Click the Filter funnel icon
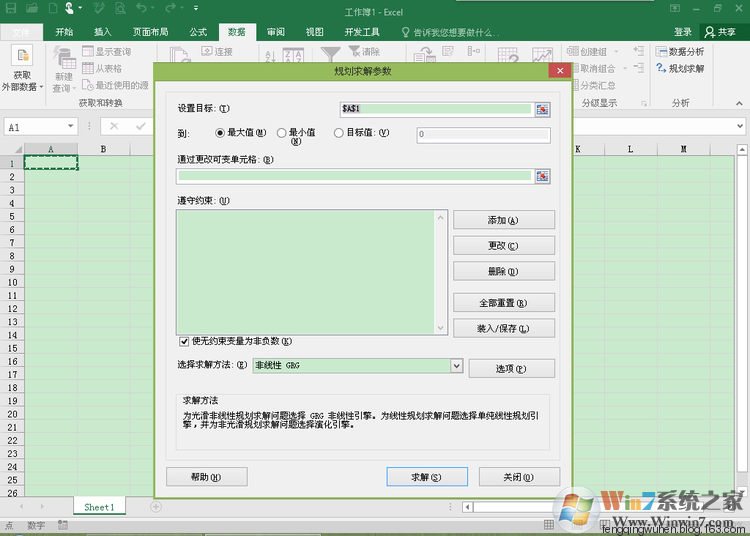The height and width of the screenshot is (536, 750). point(331,54)
